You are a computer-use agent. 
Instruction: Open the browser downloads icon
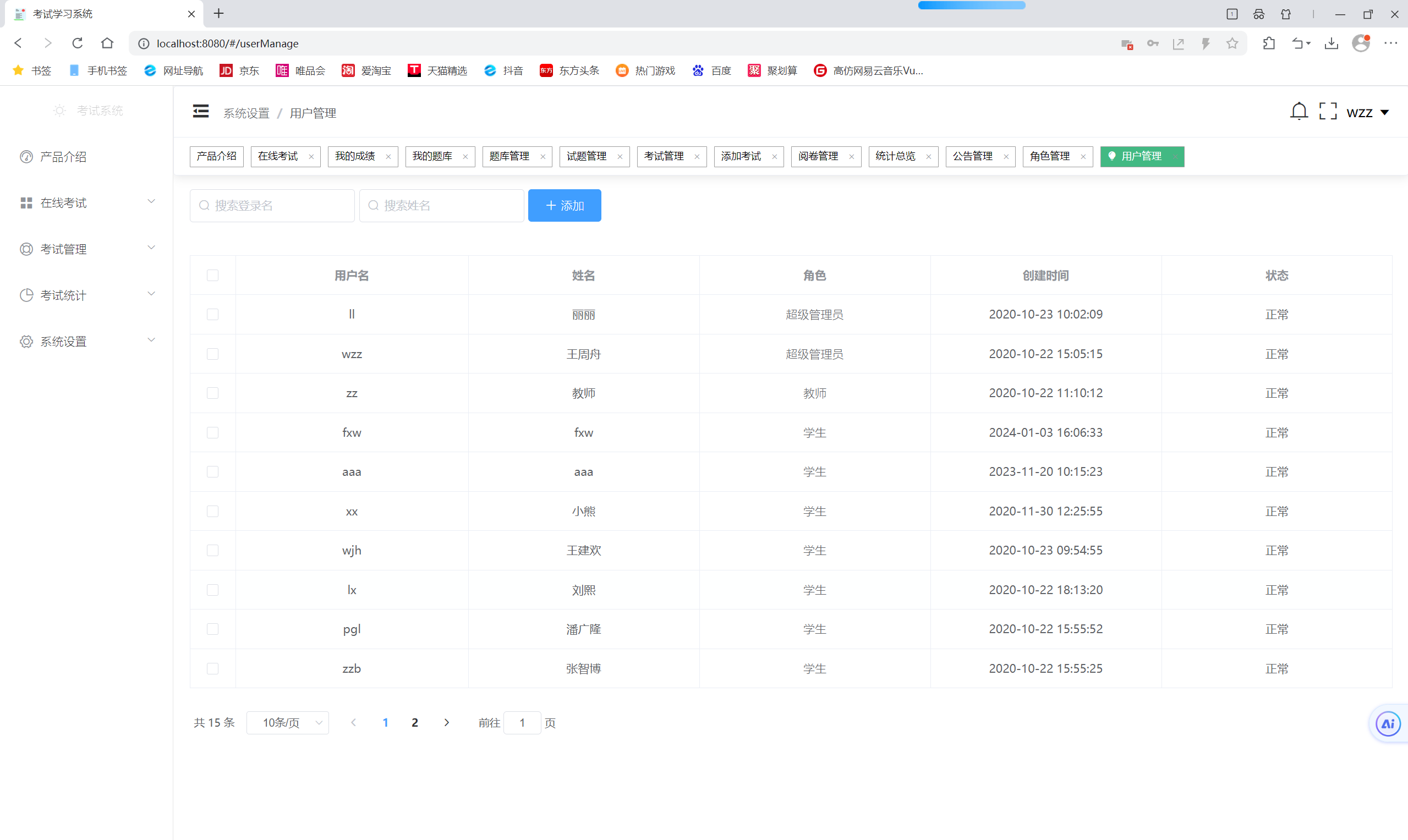[1331, 43]
